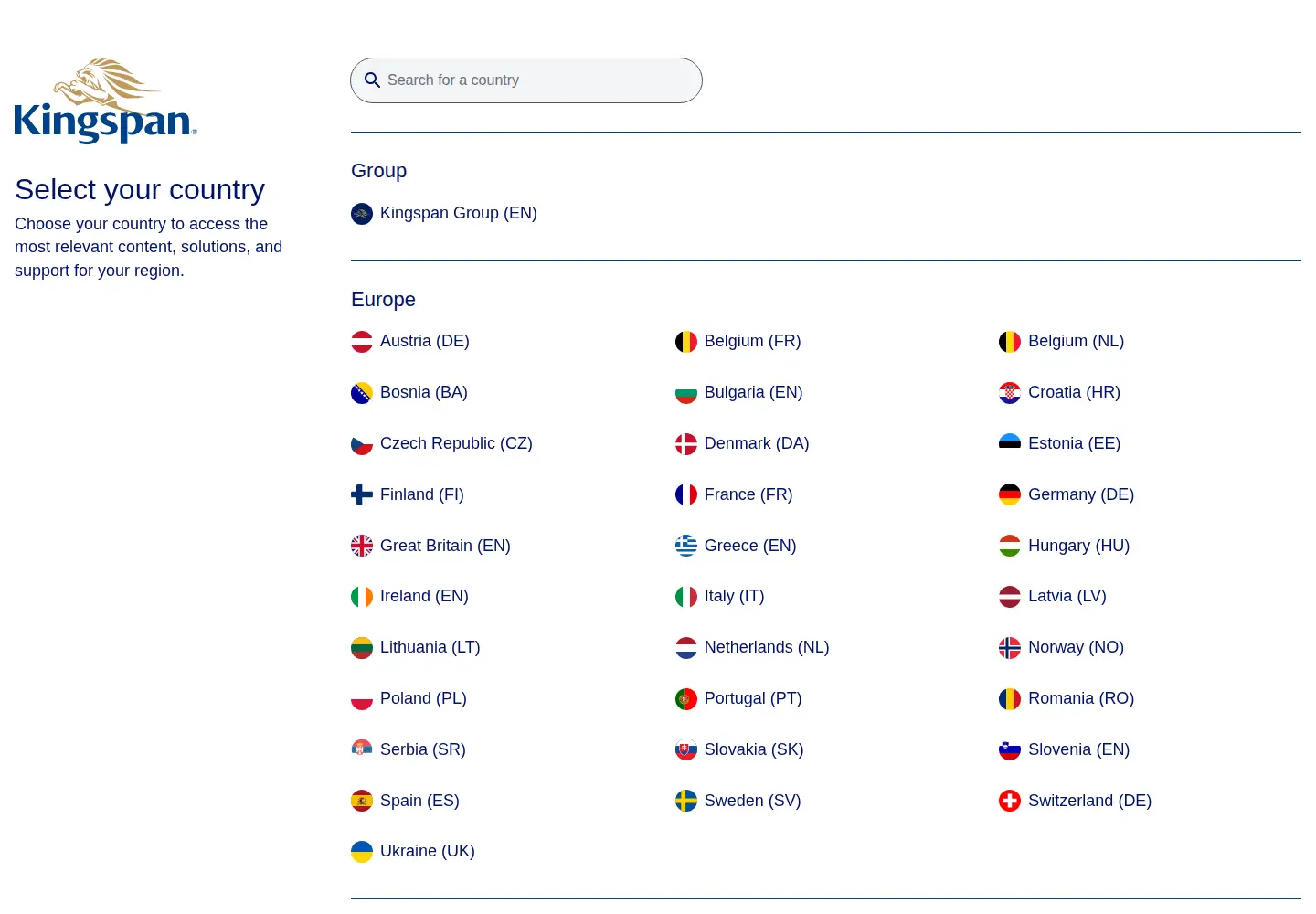Screen dimensions: 1316x914
Task: Click the Czech Republic flag icon
Action: 362,444
